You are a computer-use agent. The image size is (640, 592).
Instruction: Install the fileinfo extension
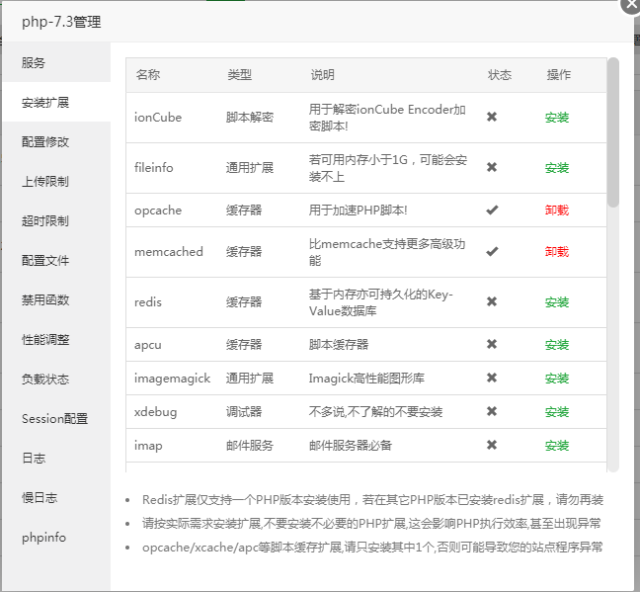click(557, 168)
